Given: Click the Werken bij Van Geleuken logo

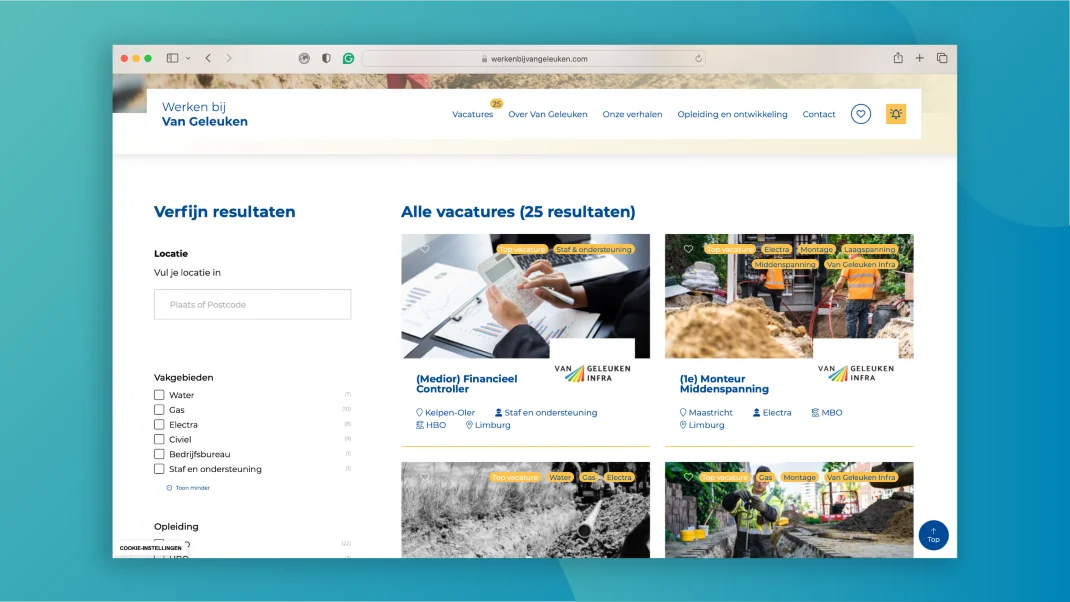Looking at the screenshot, I should click(x=205, y=114).
